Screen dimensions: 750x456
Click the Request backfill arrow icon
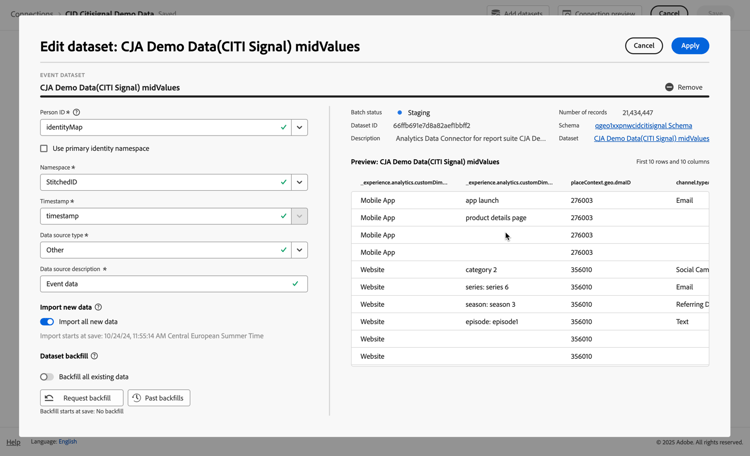49,398
